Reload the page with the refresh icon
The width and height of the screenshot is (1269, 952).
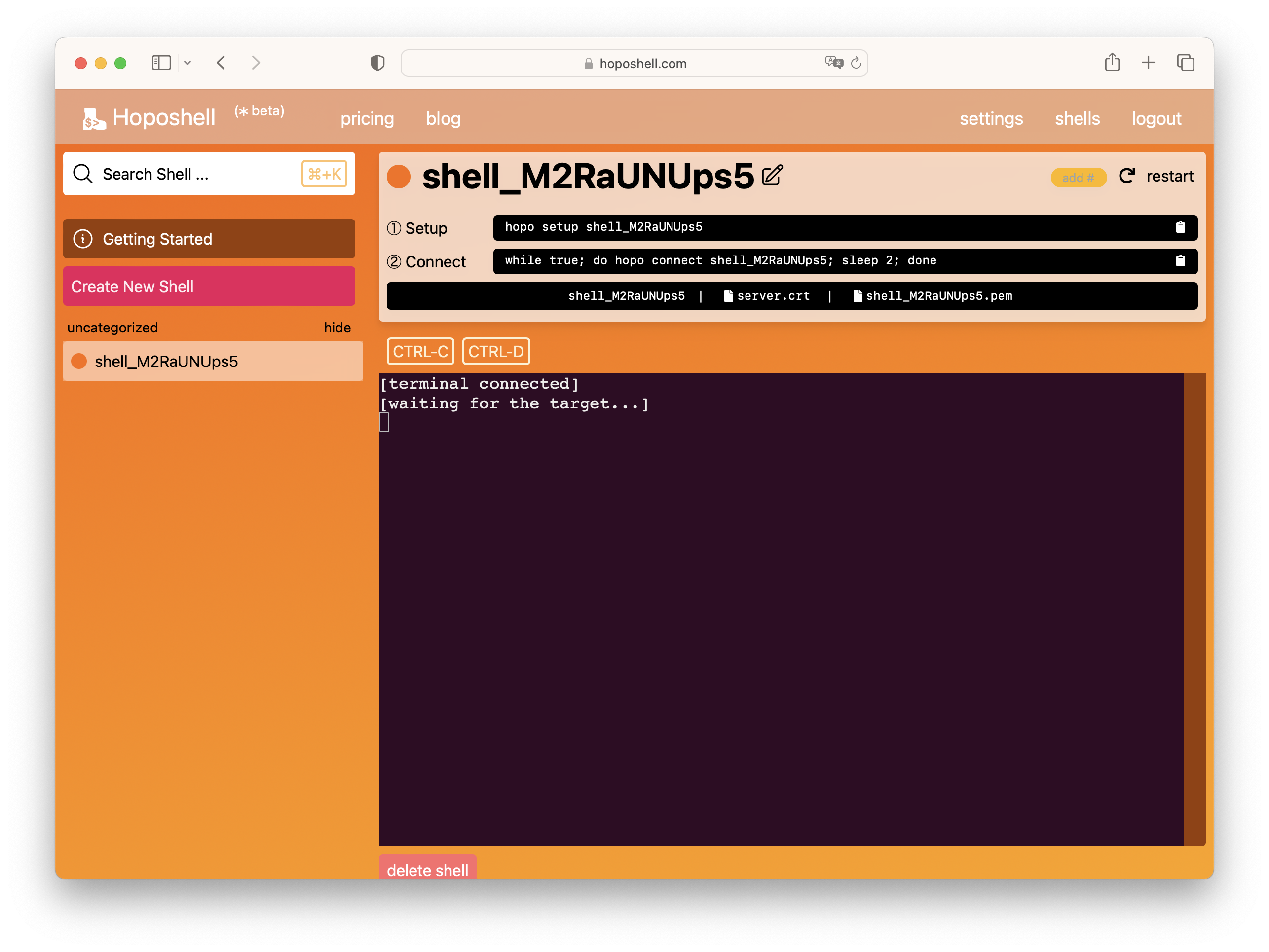coord(856,63)
